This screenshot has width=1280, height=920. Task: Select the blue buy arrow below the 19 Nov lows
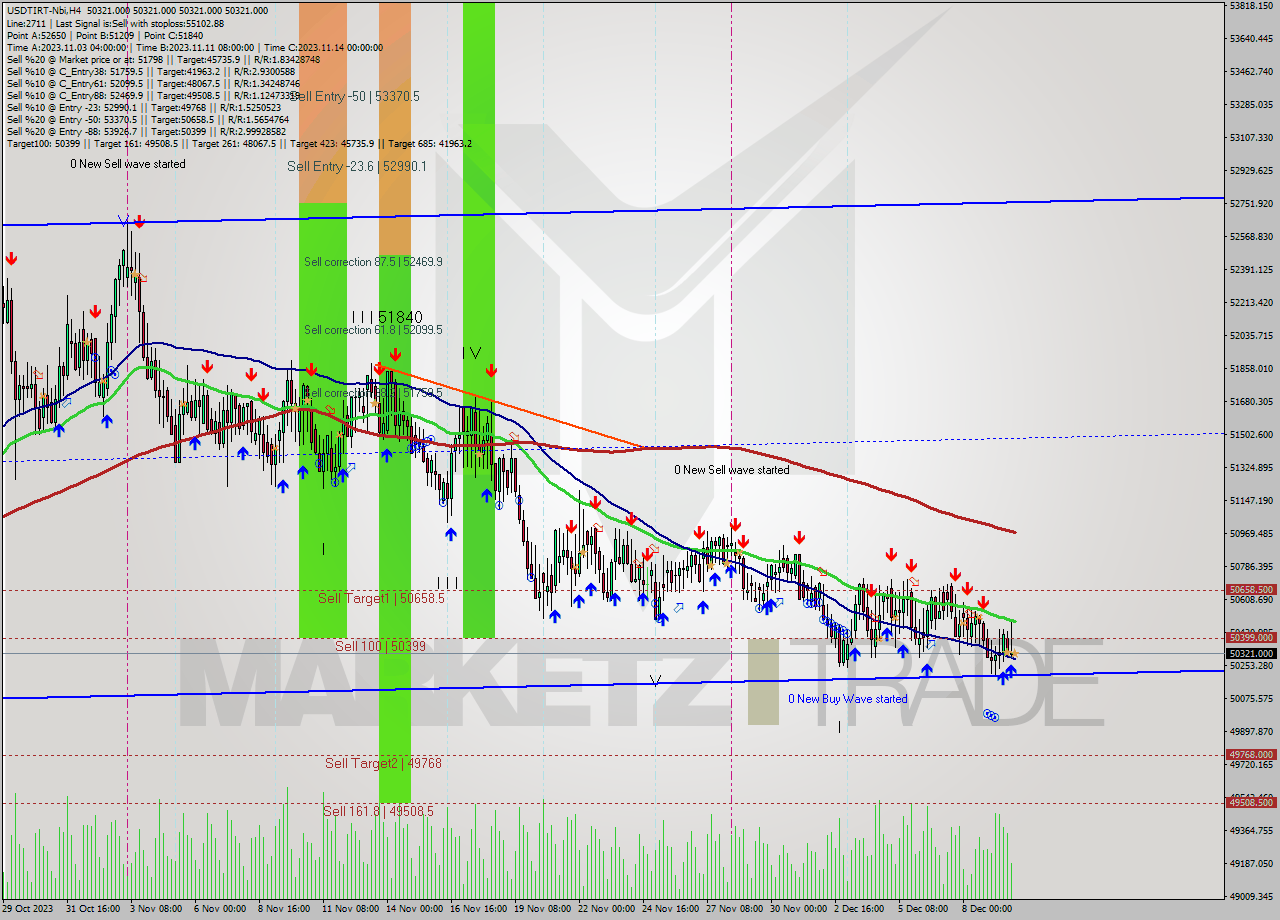click(555, 614)
